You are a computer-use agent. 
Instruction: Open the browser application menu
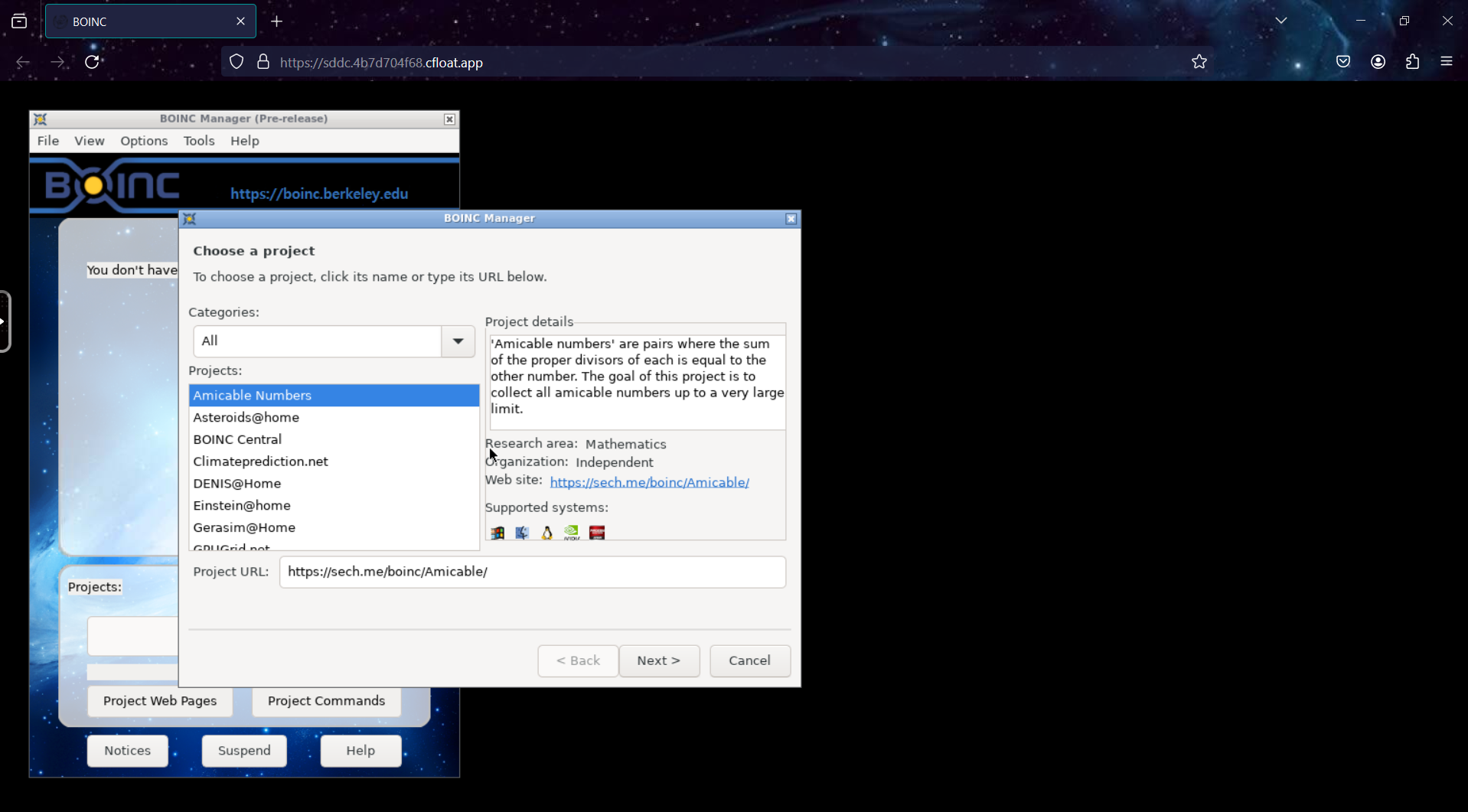click(x=1447, y=62)
